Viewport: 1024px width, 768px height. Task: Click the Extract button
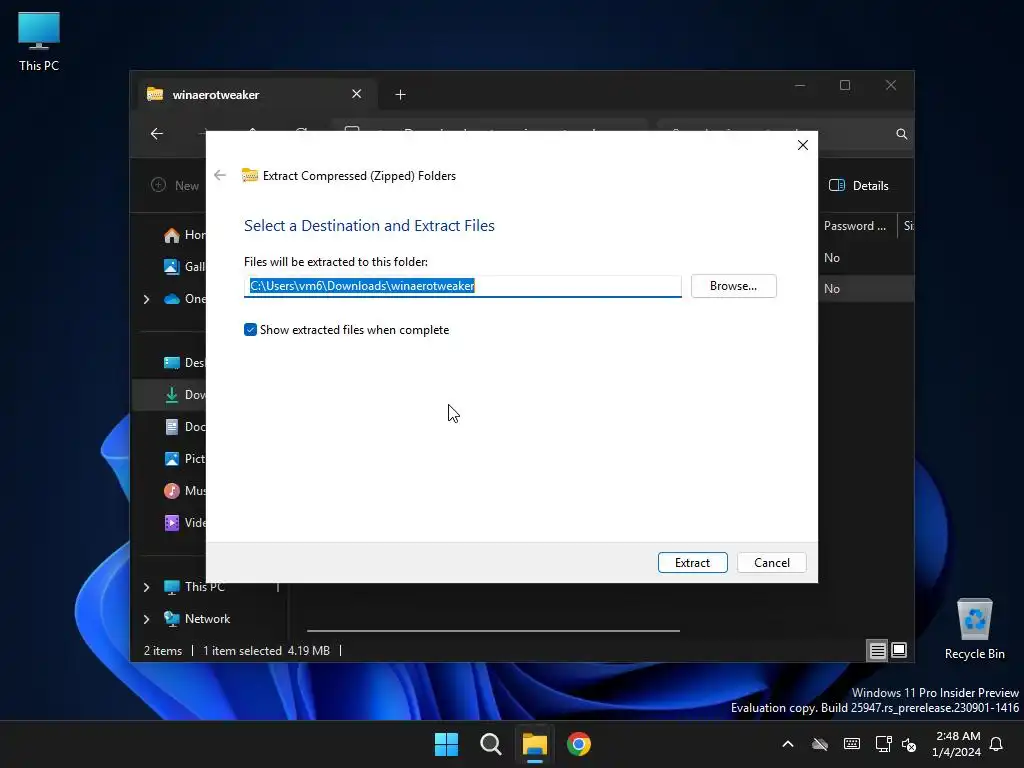click(x=692, y=562)
